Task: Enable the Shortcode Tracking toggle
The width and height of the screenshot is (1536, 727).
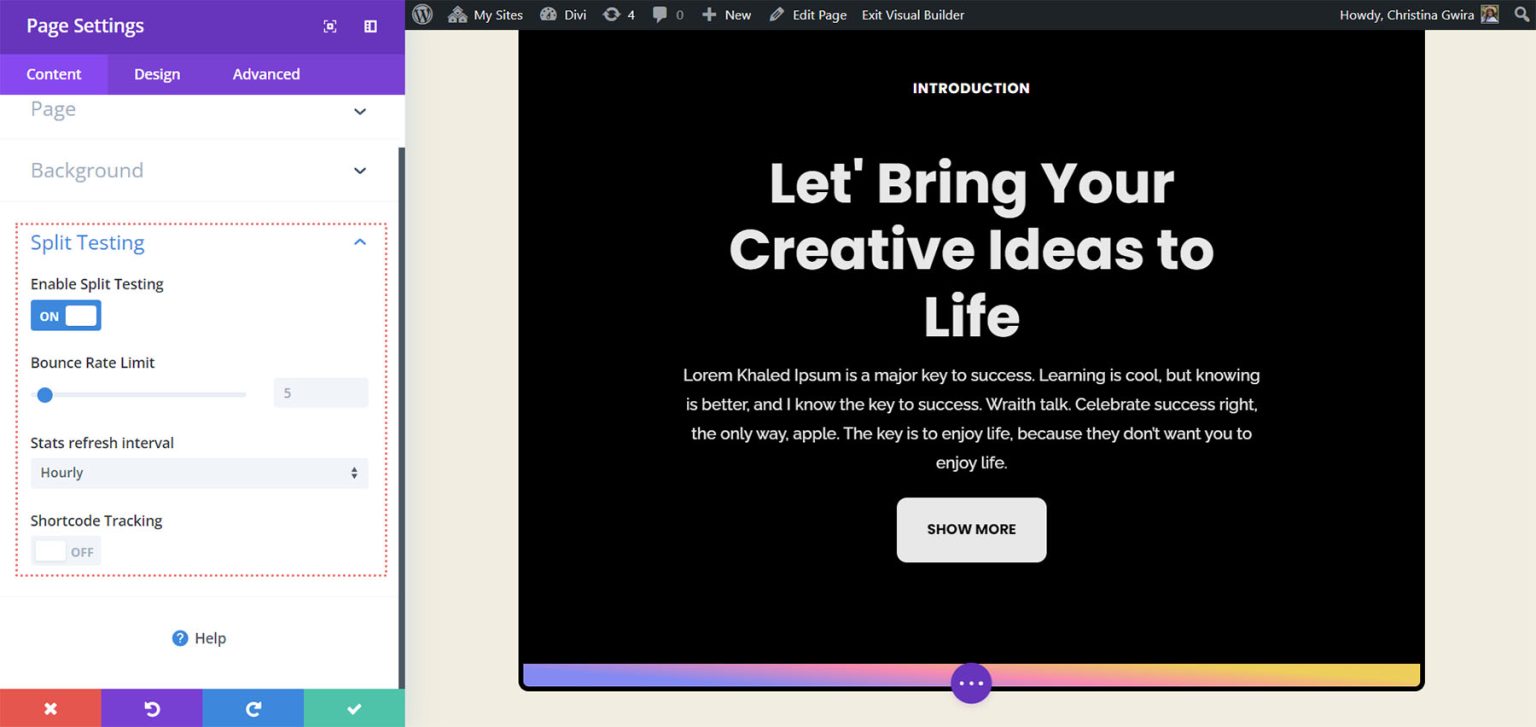Action: coord(66,550)
